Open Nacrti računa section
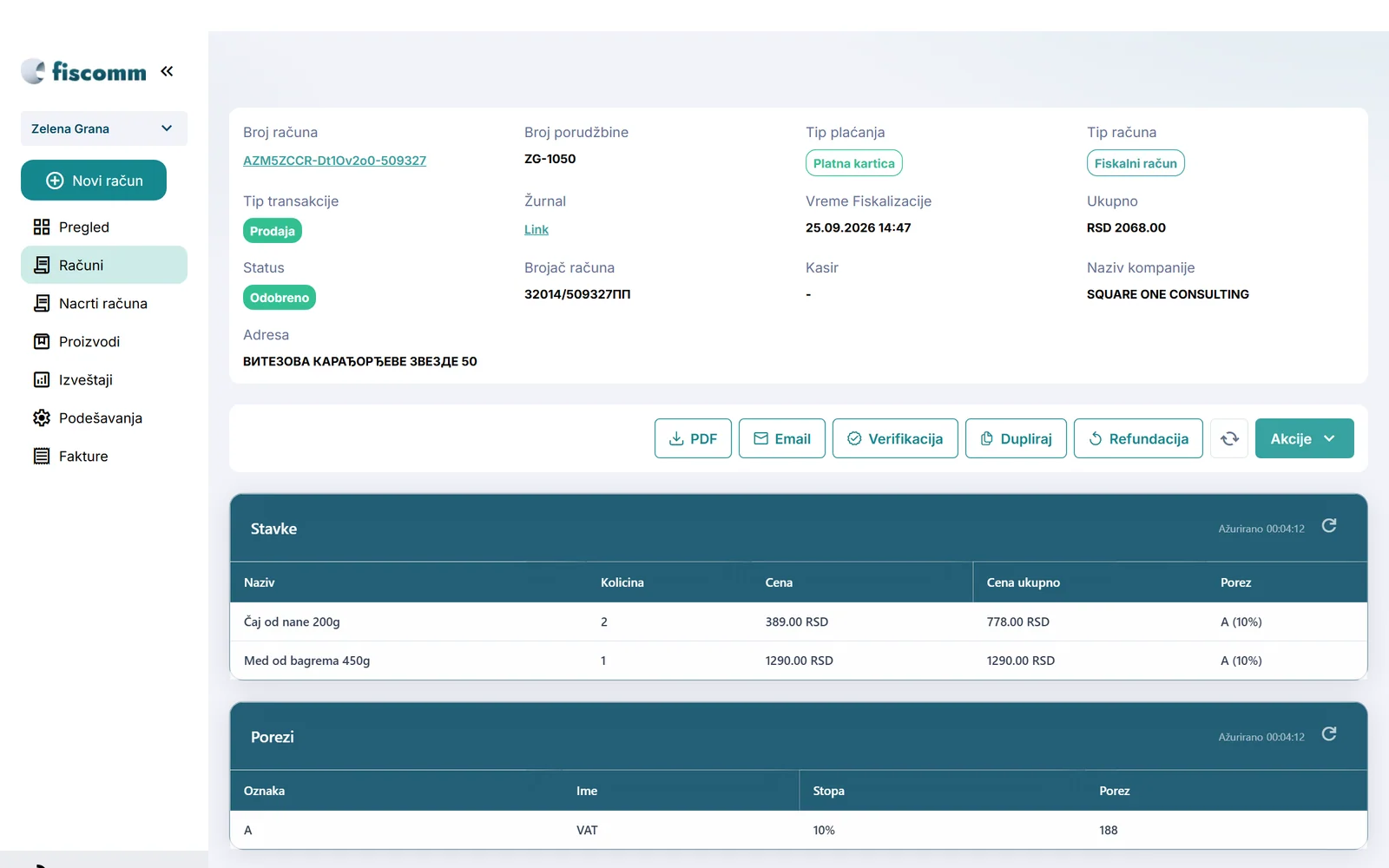 [x=104, y=303]
